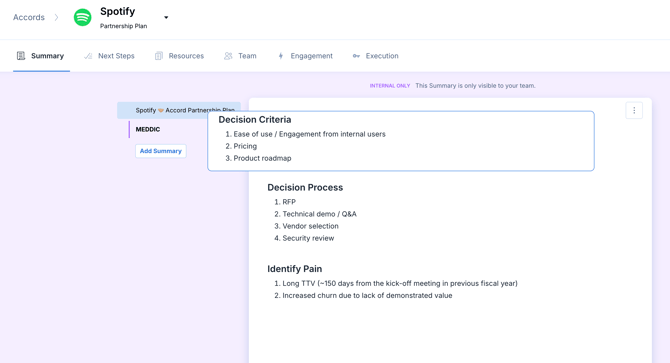Image resolution: width=670 pixels, height=363 pixels.
Task: Click the 'Product roadmap' list item
Action: pos(262,158)
